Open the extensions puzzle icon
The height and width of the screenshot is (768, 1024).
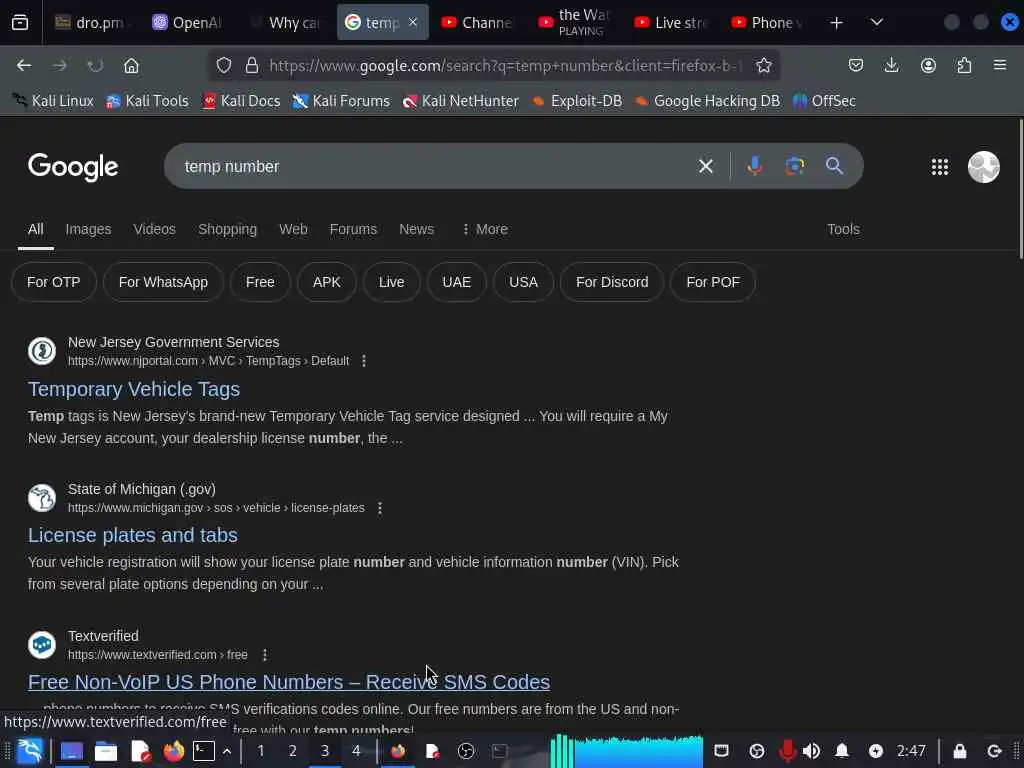(x=964, y=65)
